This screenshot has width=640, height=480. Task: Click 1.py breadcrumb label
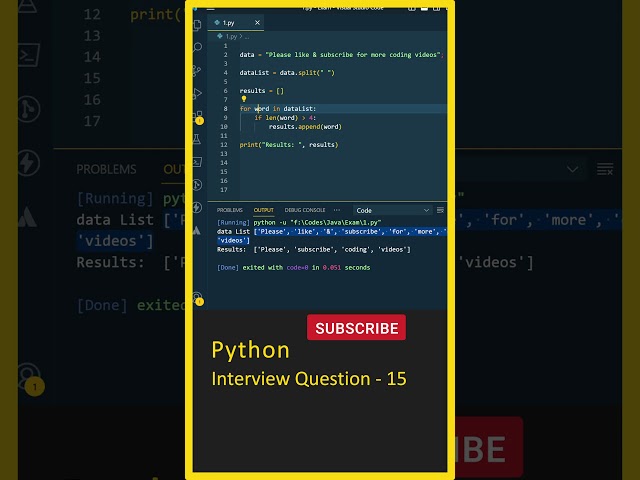[231, 37]
